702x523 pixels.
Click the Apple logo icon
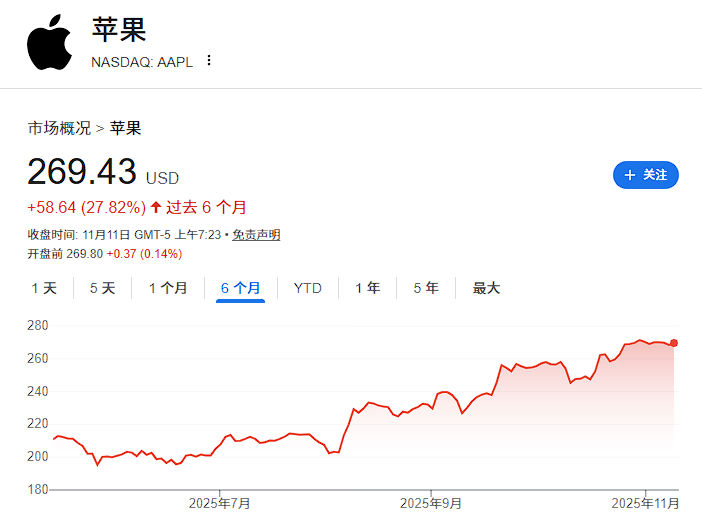(x=50, y=45)
